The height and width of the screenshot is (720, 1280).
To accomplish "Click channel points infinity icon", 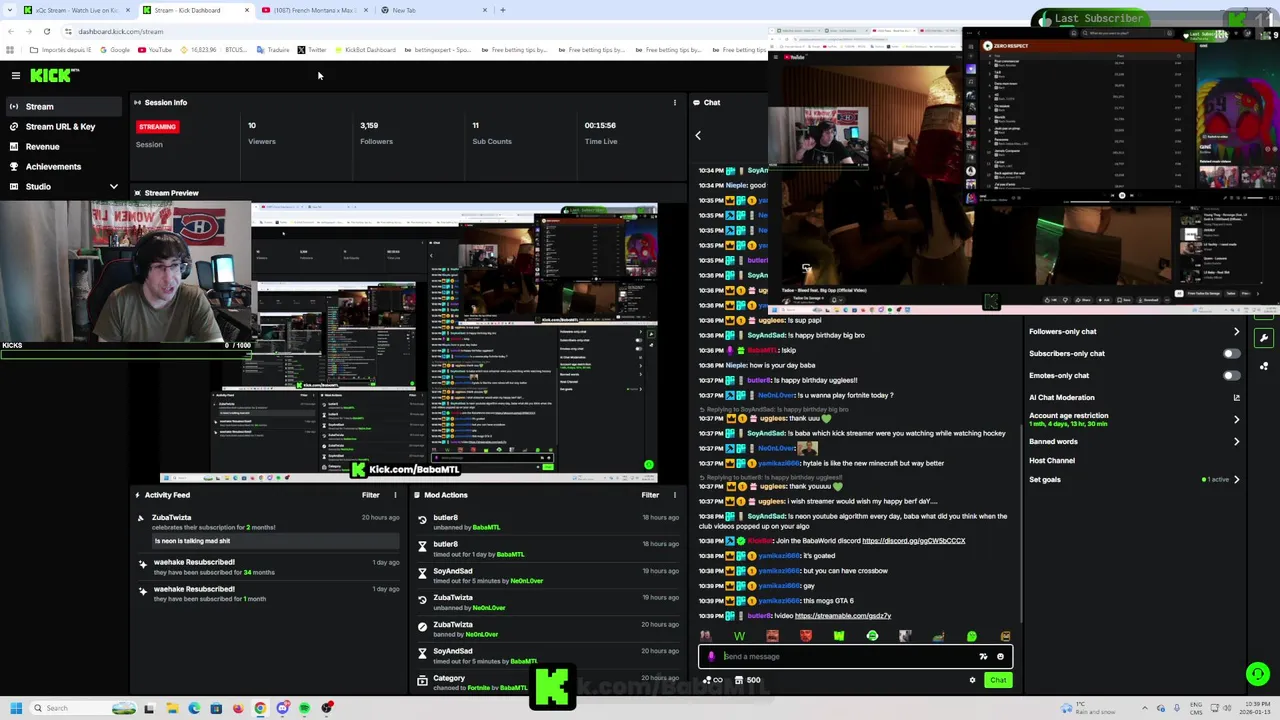I will click(x=713, y=680).
